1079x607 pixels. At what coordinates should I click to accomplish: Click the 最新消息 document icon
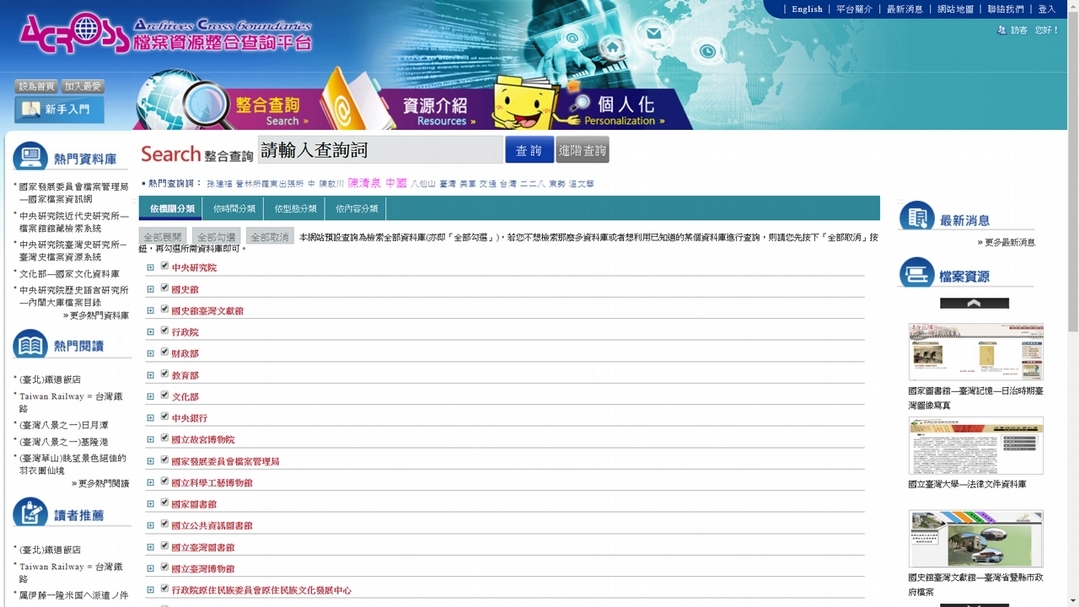916,217
